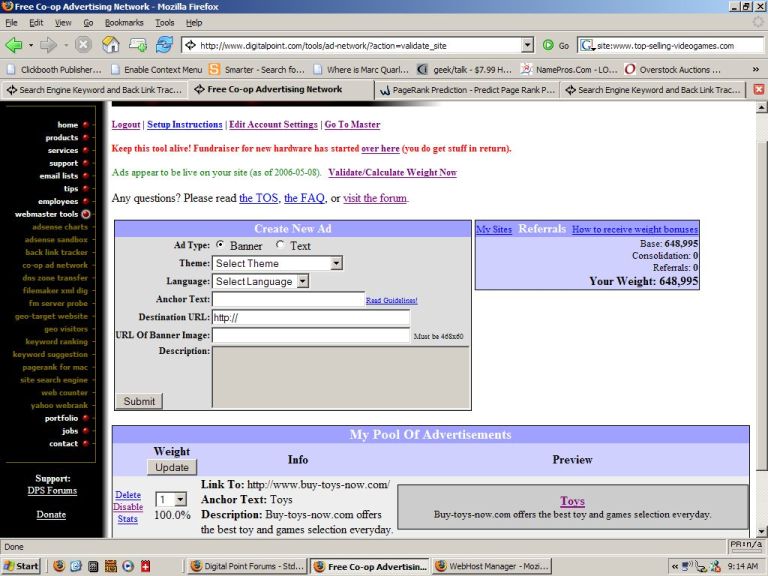This screenshot has width=768, height=576.
Task: Switch to first Search Engine Keyword tab
Action: (x=94, y=90)
